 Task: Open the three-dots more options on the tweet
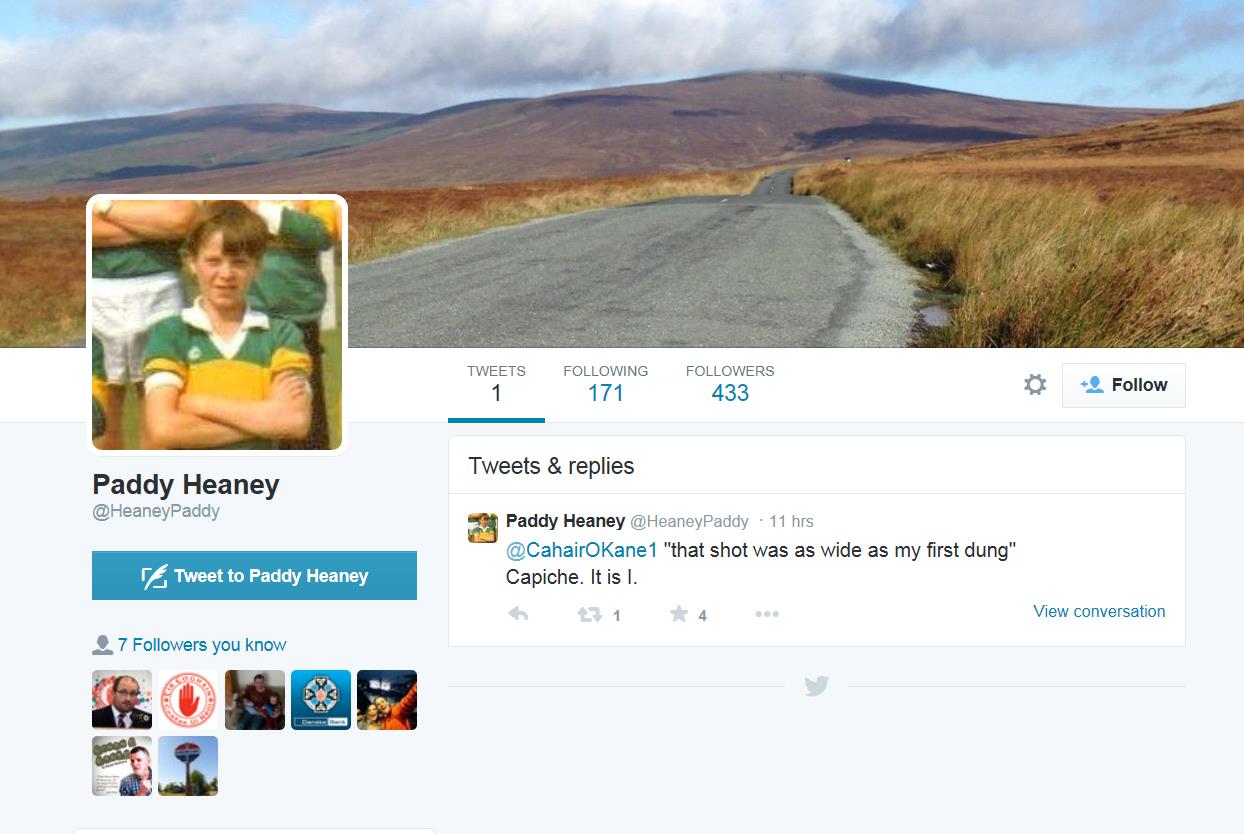point(767,614)
